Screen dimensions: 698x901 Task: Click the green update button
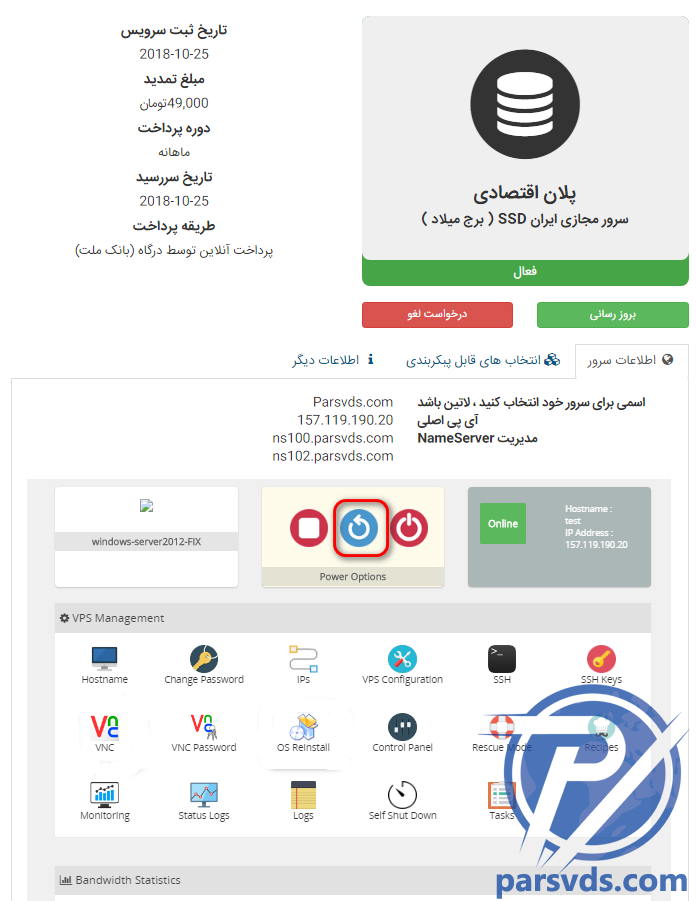pos(612,315)
